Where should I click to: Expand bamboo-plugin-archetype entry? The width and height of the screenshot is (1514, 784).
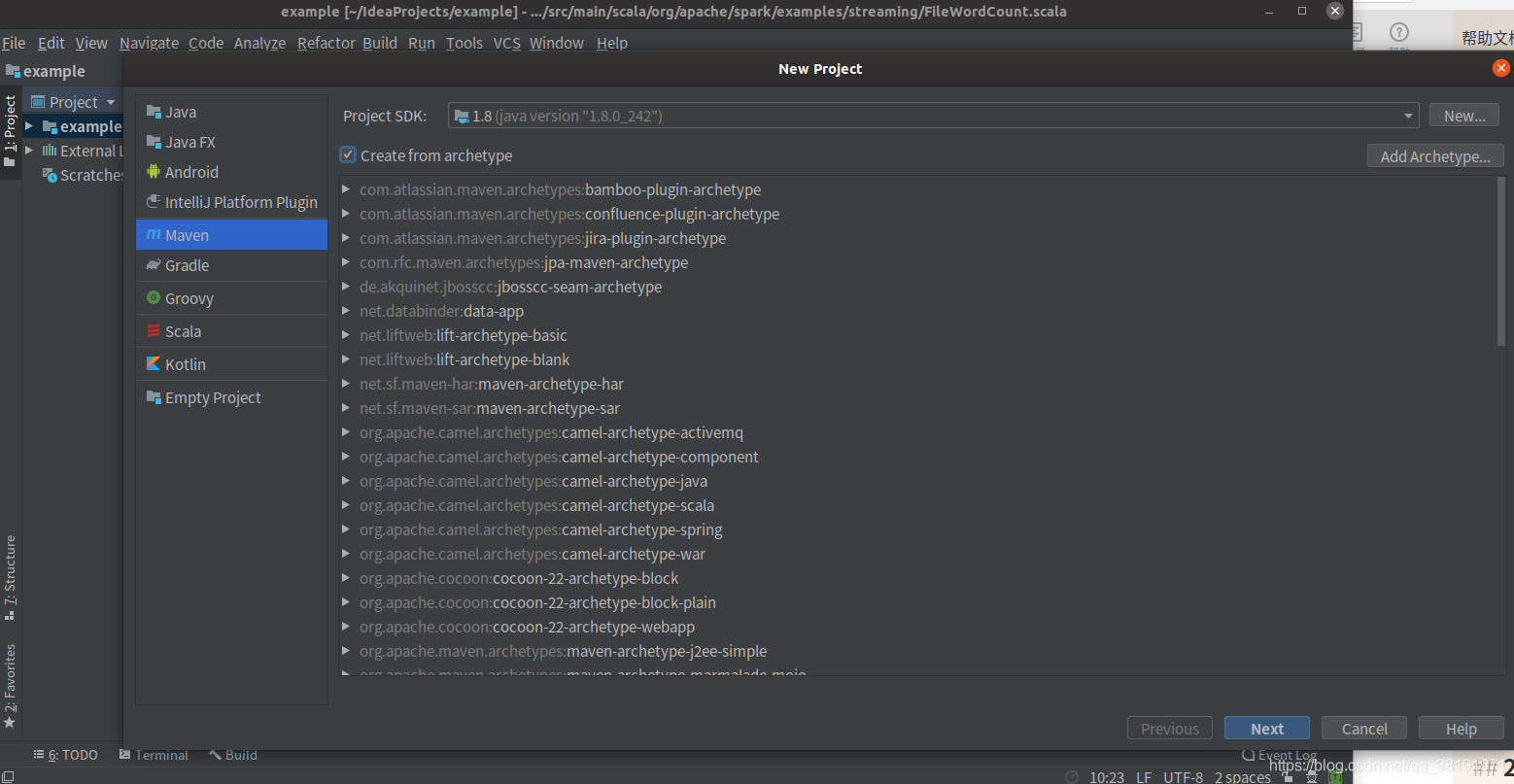(346, 189)
